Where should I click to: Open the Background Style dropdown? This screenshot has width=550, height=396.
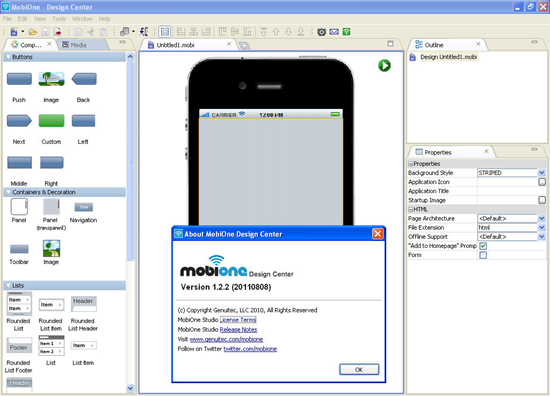click(x=542, y=173)
